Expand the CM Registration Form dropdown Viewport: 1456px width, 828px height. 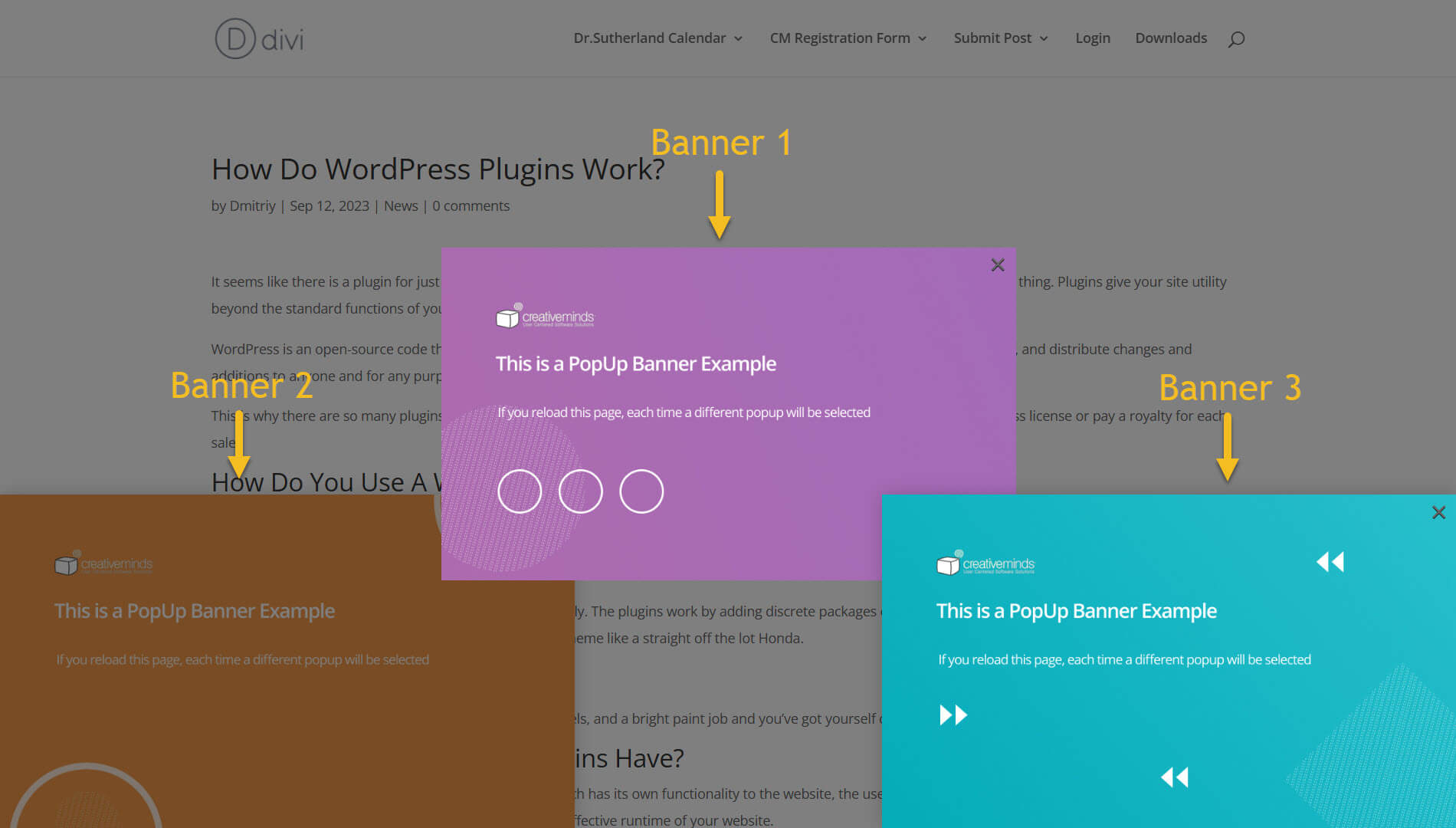tap(848, 38)
